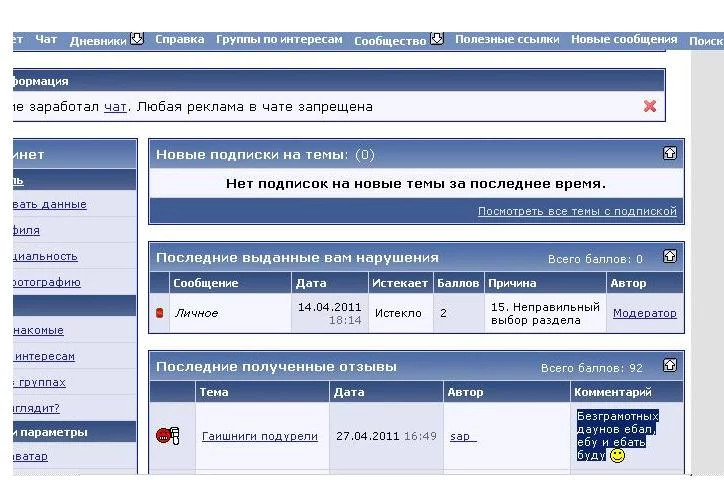The image size is (724, 480).
Task: Collapse the Последние полученные отзывы panel
Action: click(670, 365)
